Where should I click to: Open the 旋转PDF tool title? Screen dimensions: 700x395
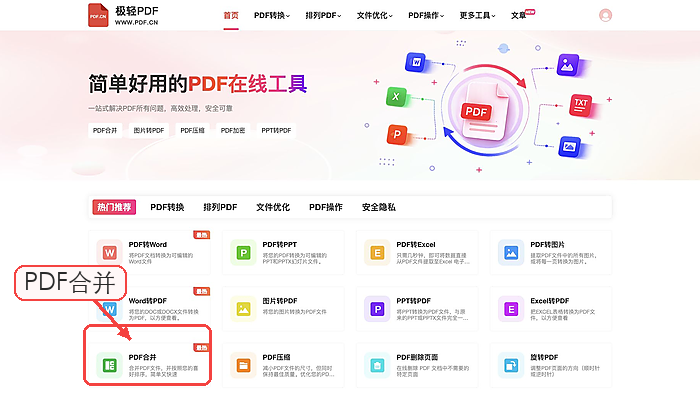544,357
